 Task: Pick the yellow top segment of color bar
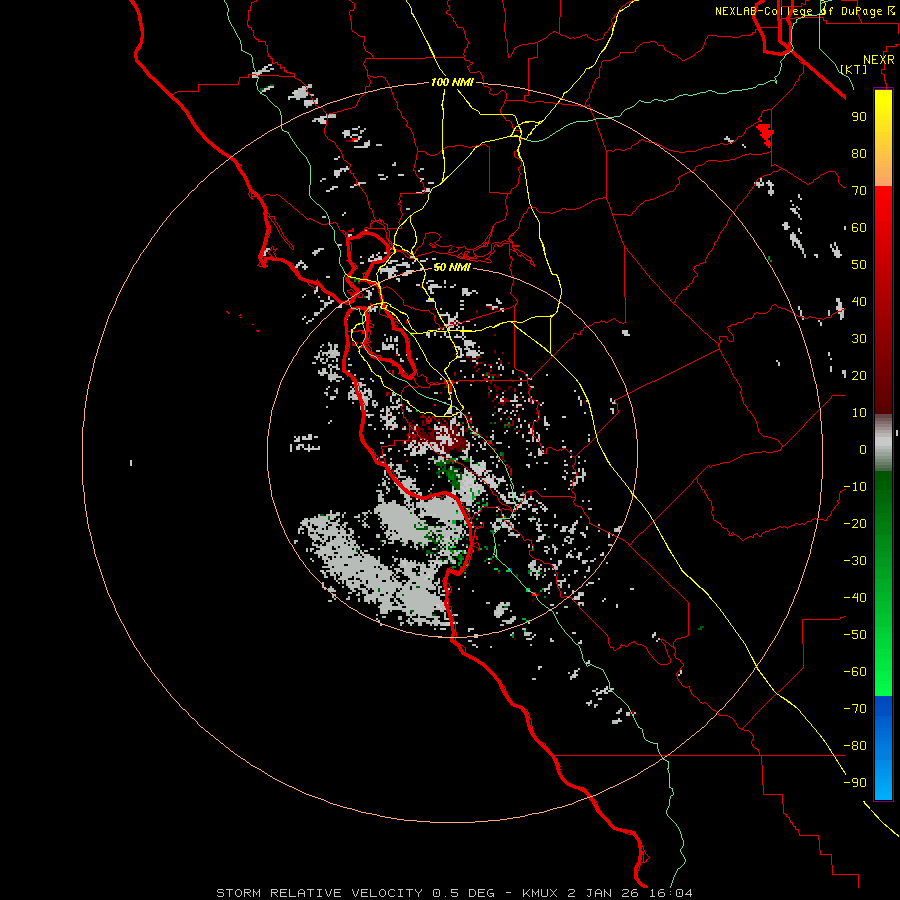click(x=883, y=138)
